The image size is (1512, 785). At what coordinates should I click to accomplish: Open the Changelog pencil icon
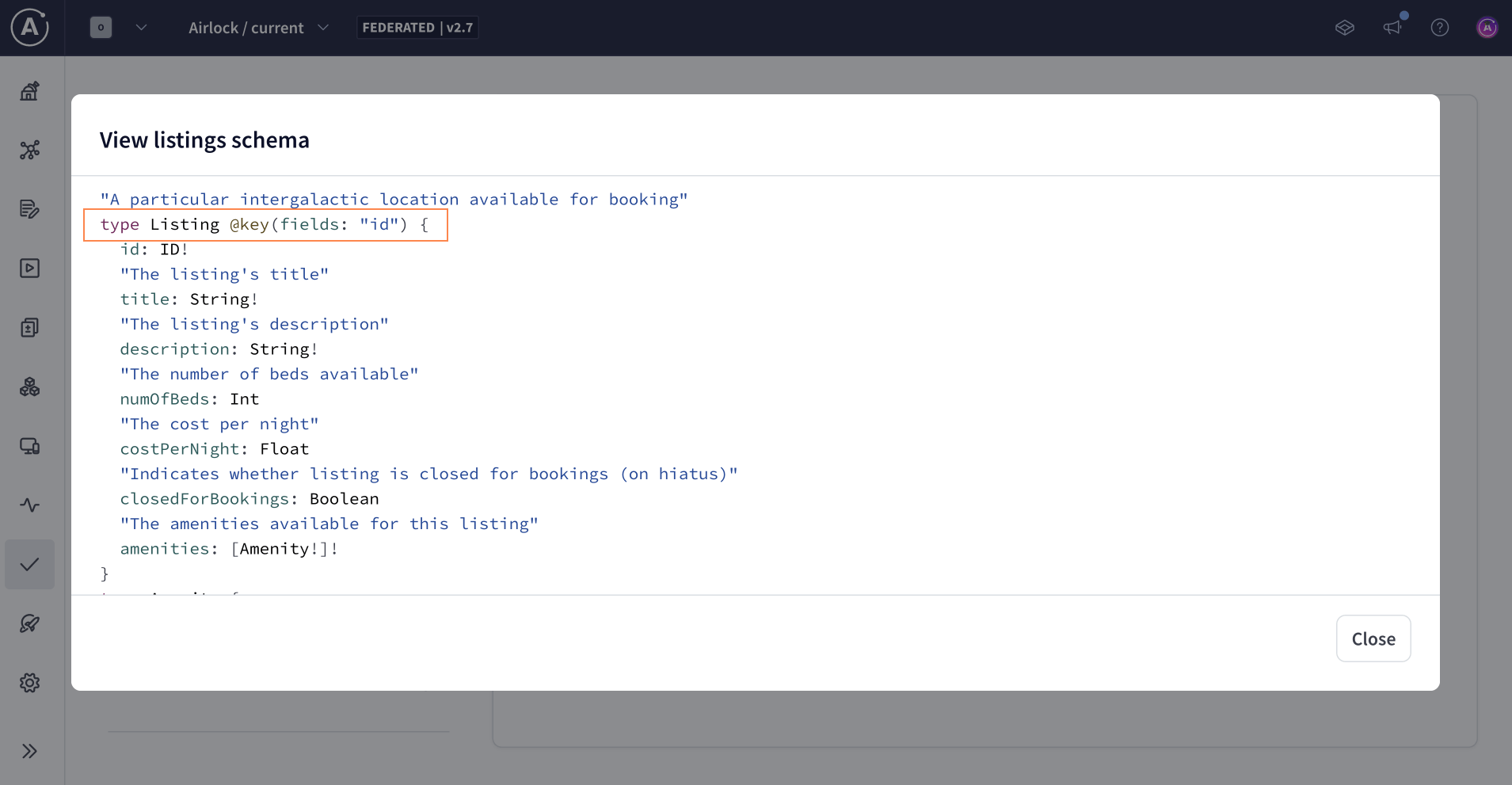29,209
